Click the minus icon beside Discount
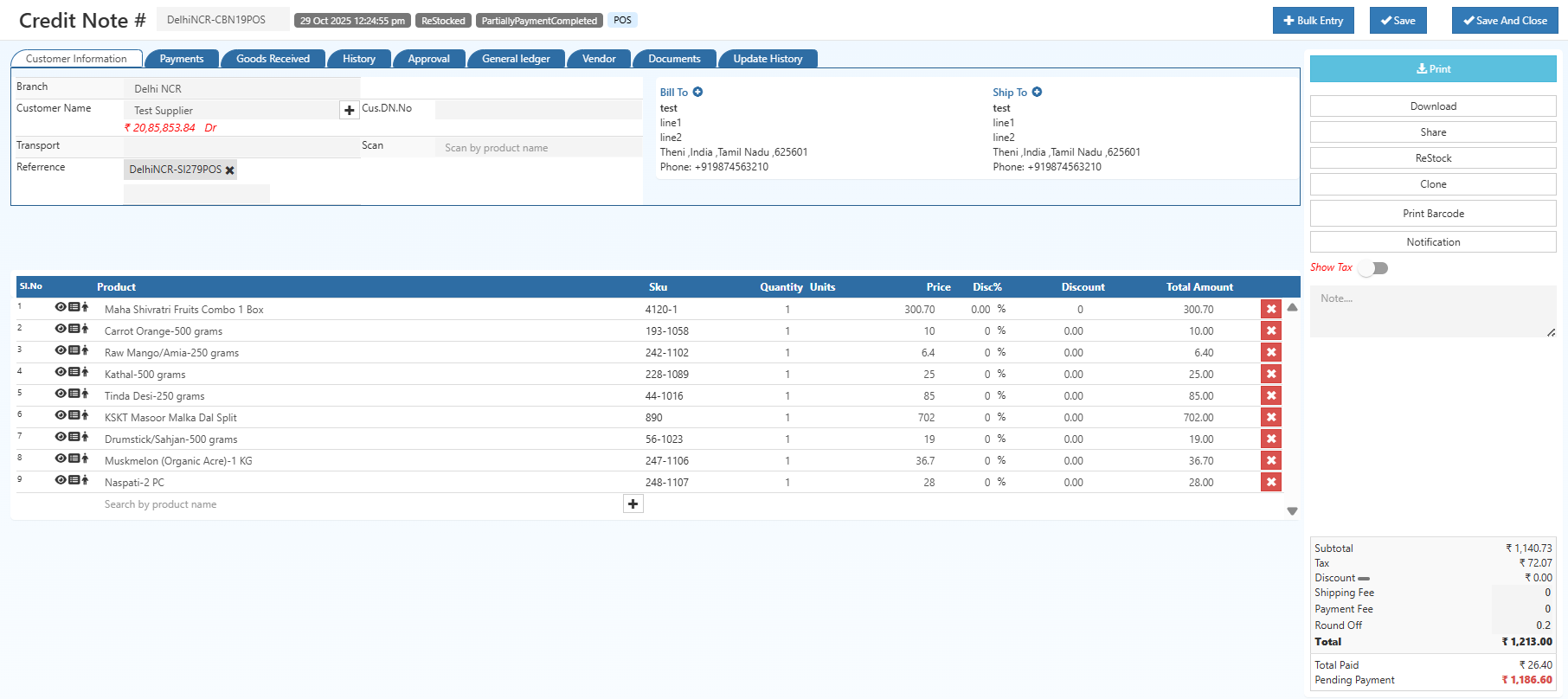Image resolution: width=1568 pixels, height=699 pixels. pyautogui.click(x=1364, y=579)
